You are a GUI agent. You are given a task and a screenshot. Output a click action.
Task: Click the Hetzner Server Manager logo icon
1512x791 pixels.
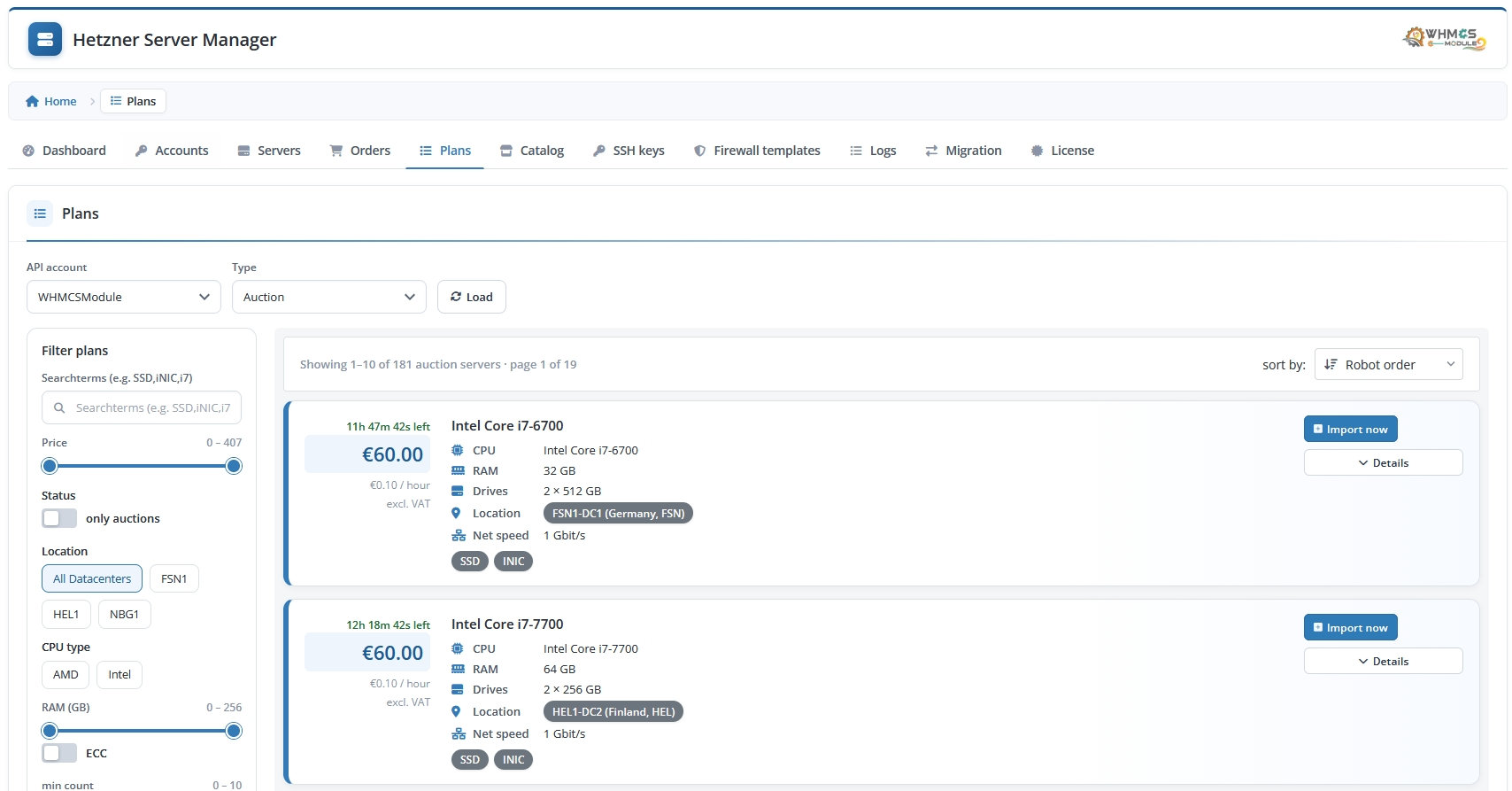[45, 39]
